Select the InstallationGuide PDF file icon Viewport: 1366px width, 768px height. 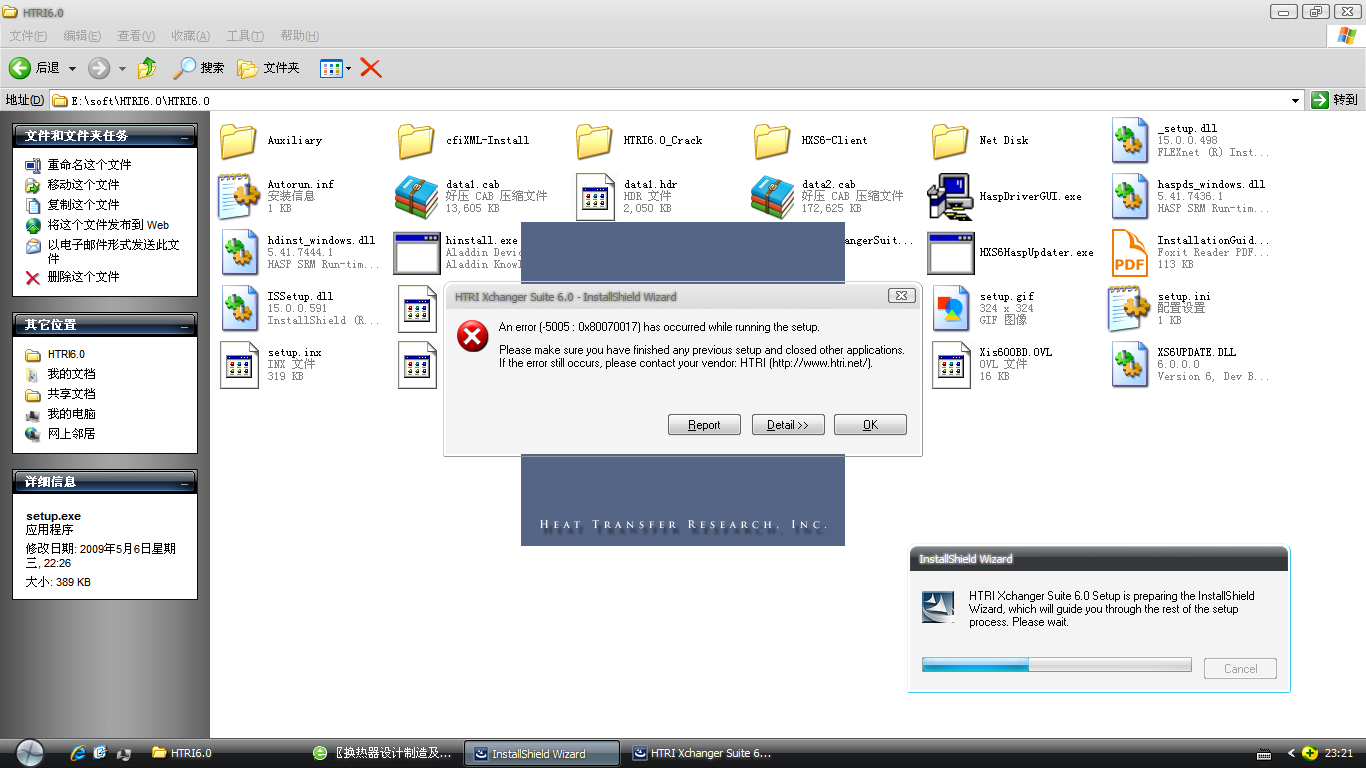[1130, 252]
